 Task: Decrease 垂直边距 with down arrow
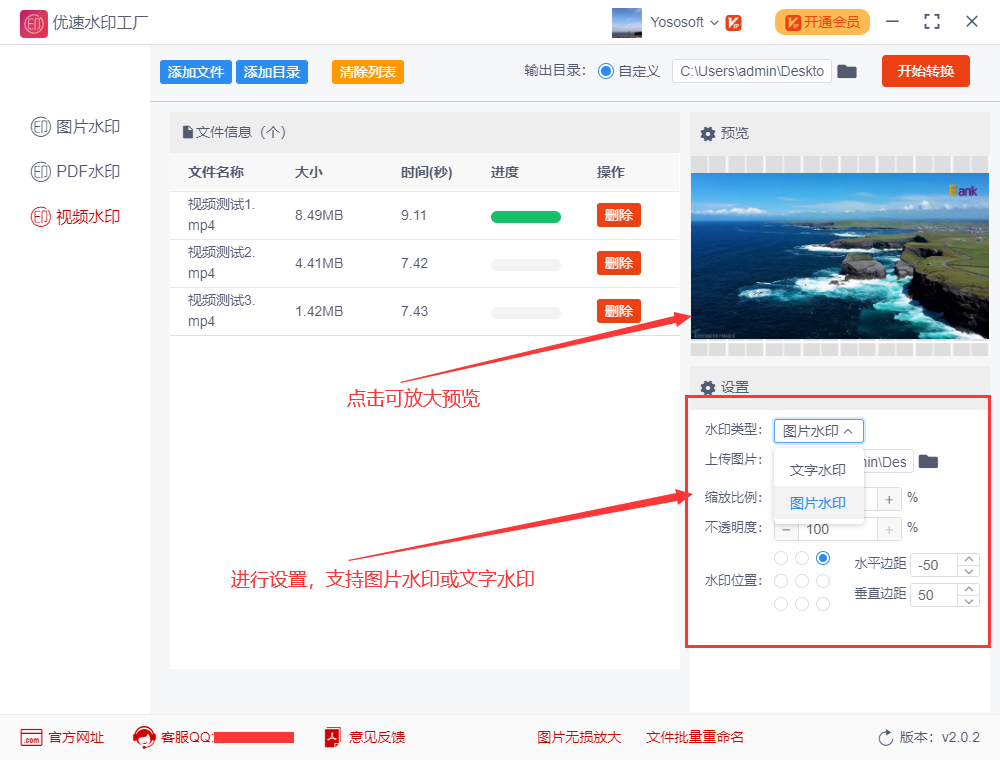[969, 601]
